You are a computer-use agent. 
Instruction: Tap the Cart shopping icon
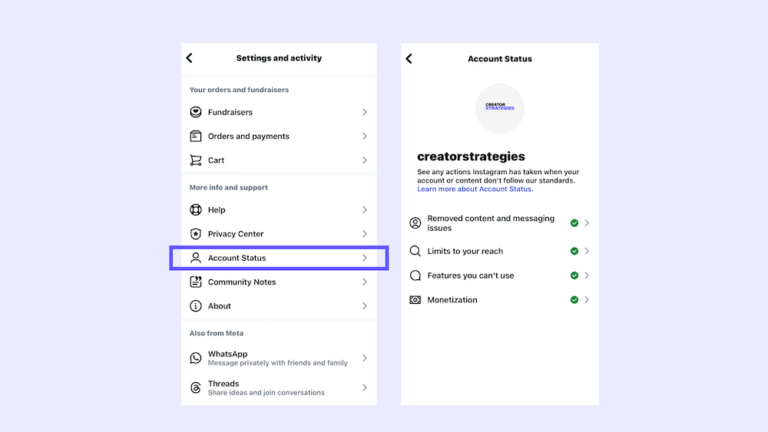[195, 160]
